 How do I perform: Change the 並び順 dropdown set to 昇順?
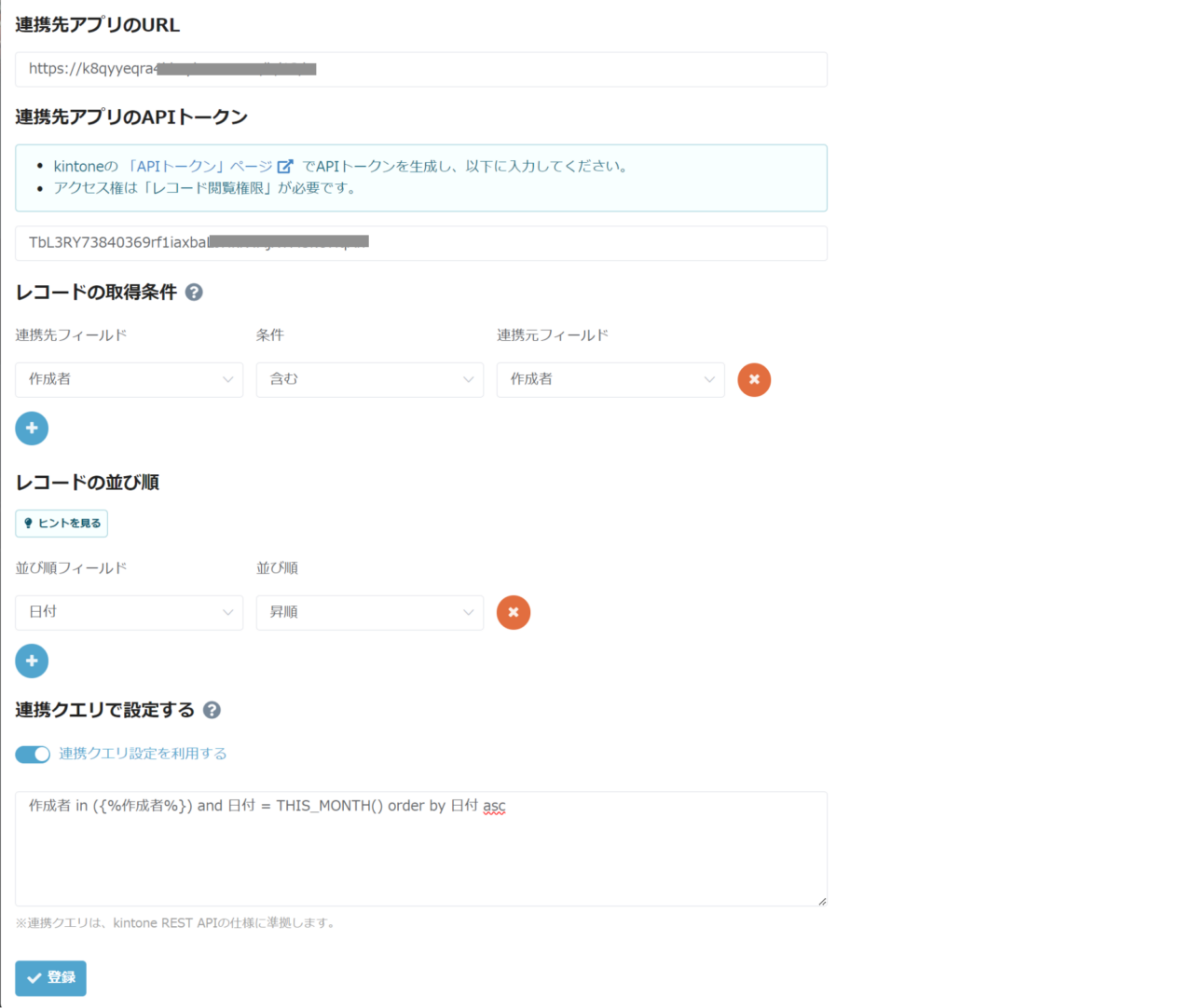[x=369, y=613]
